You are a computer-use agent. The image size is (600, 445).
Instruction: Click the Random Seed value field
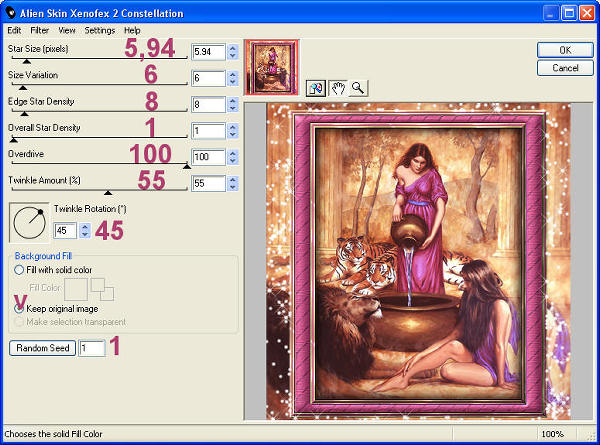[x=92, y=348]
